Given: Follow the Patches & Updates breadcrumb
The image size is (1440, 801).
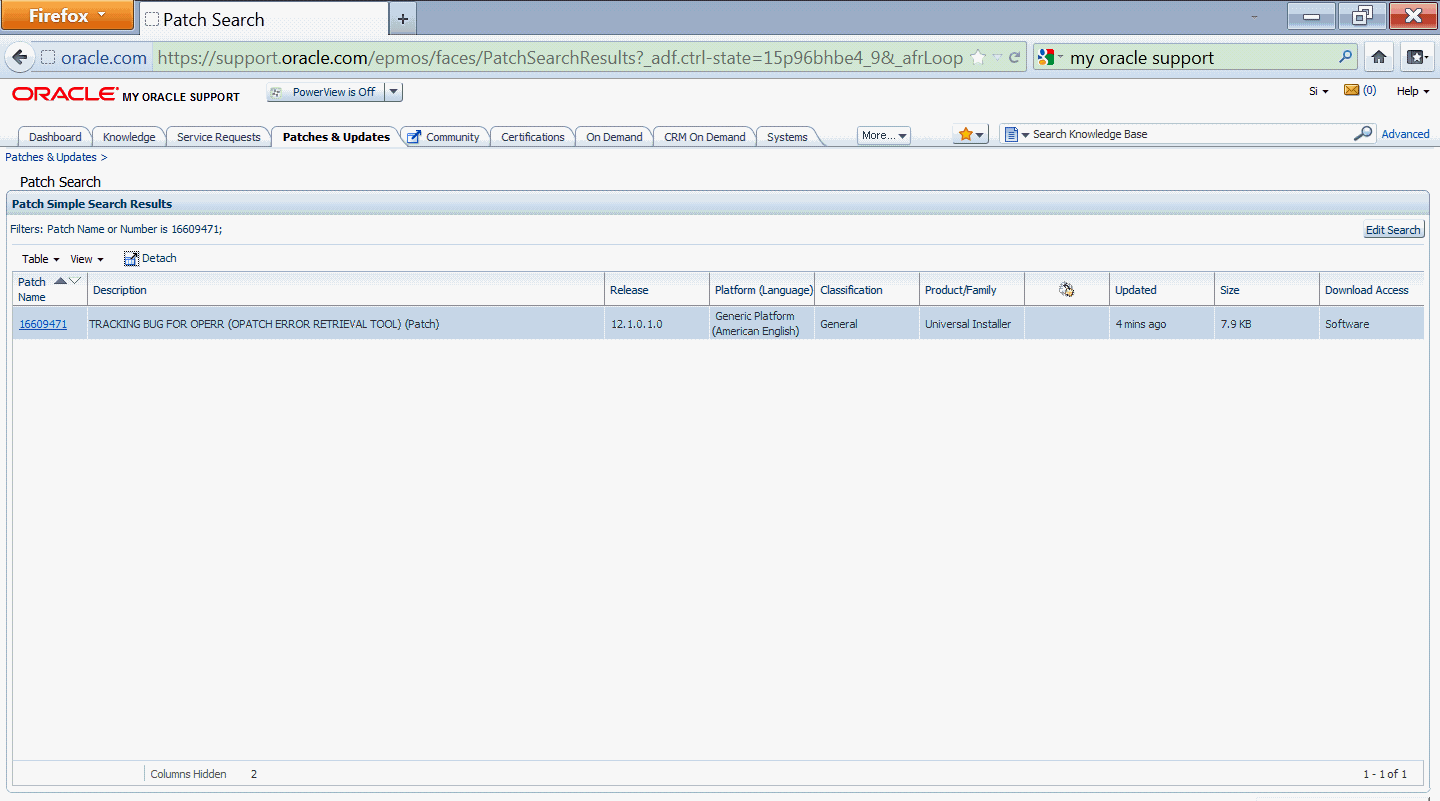Looking at the screenshot, I should pyautogui.click(x=51, y=157).
